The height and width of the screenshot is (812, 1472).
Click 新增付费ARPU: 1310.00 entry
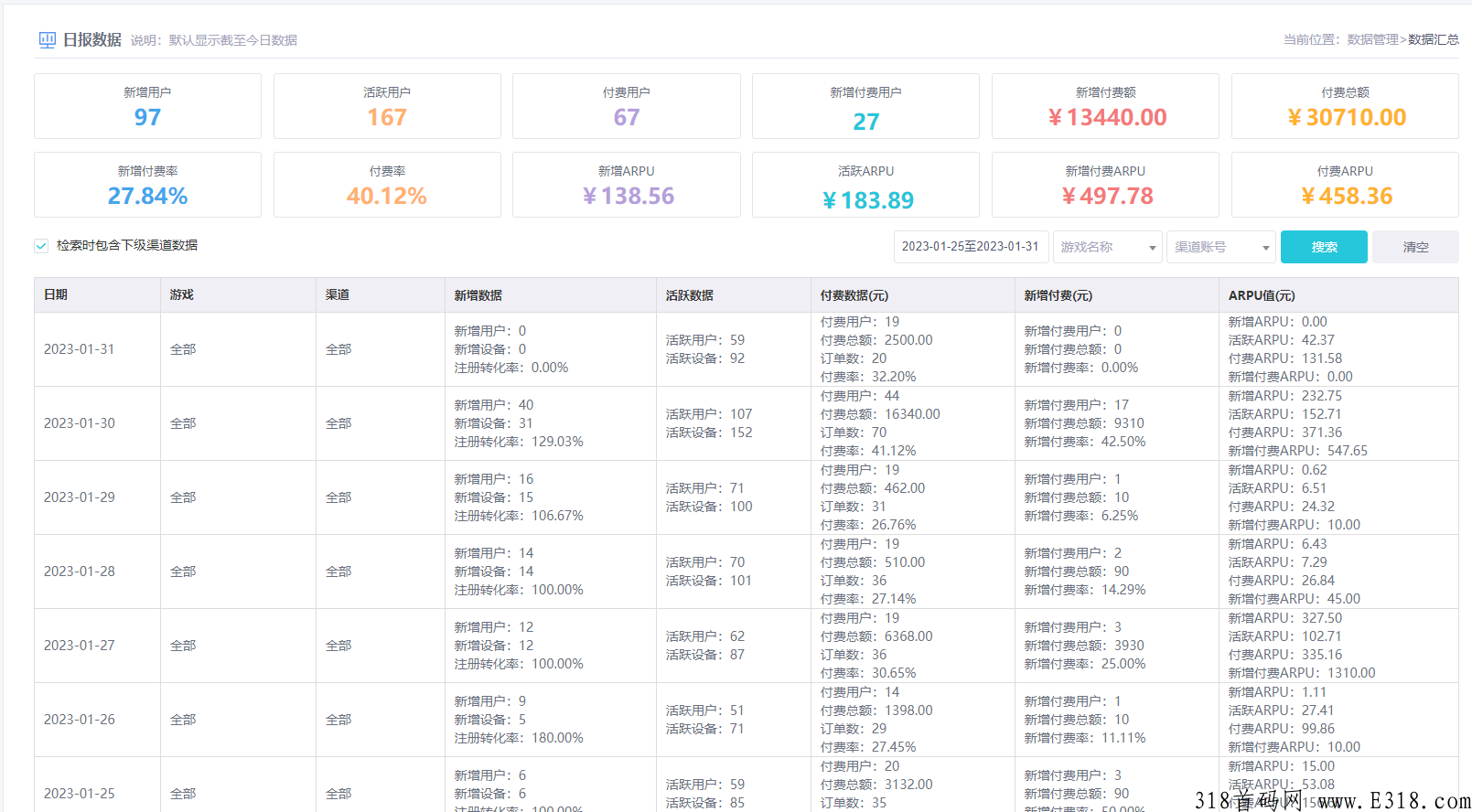(x=1302, y=673)
